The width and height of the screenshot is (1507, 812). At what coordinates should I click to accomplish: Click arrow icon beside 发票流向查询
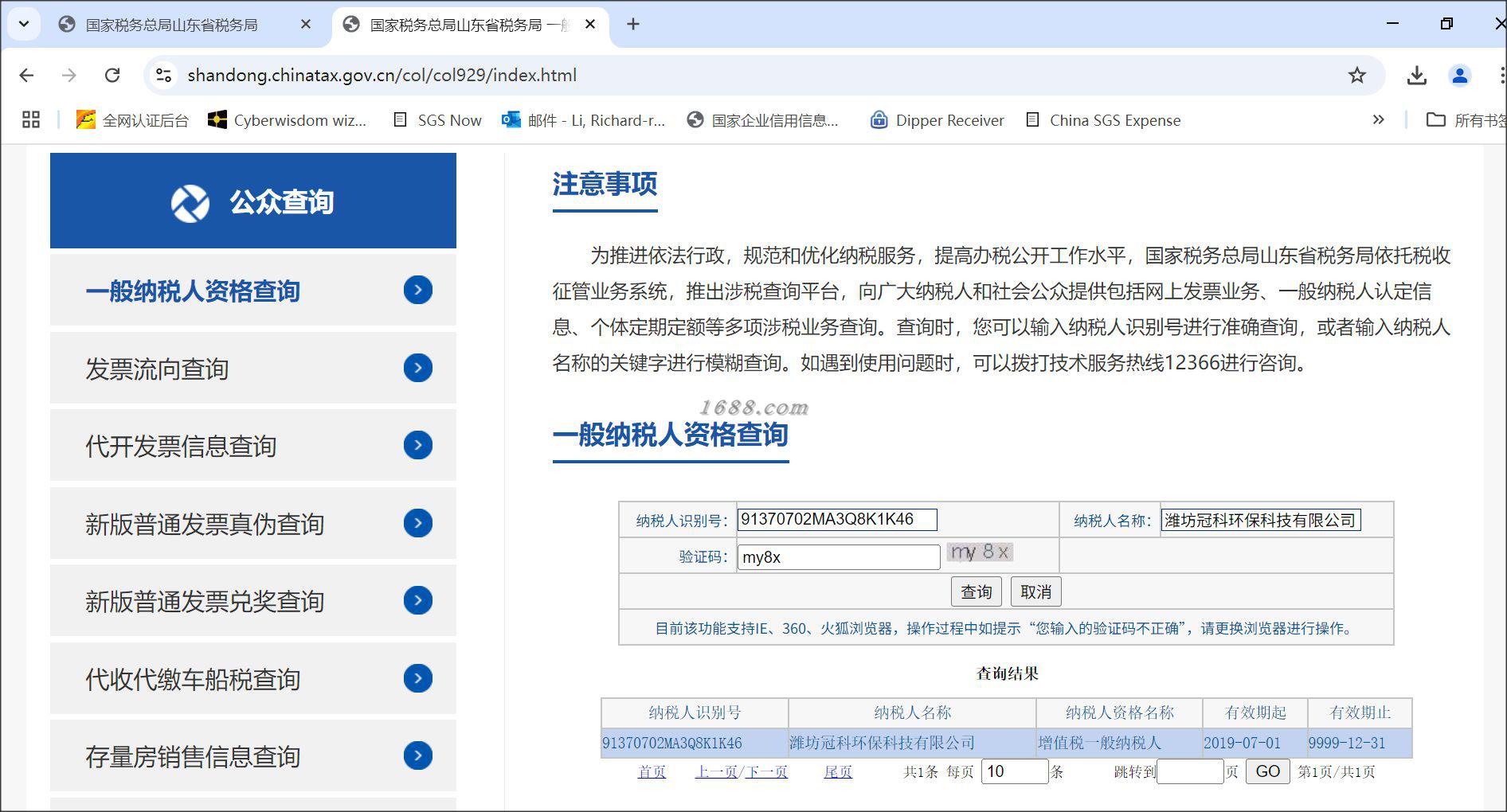click(x=418, y=368)
